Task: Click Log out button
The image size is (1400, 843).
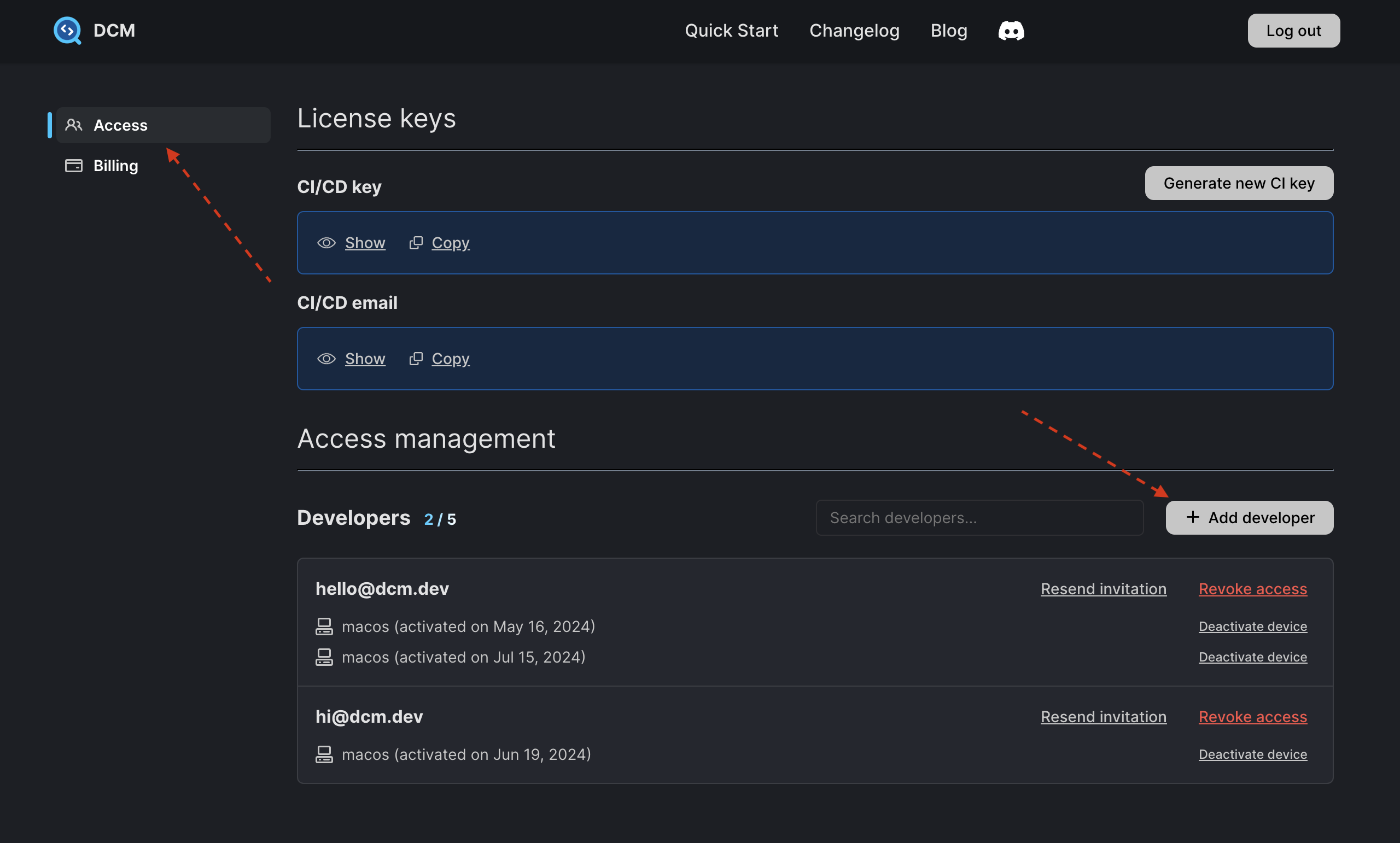Action: [x=1294, y=30]
